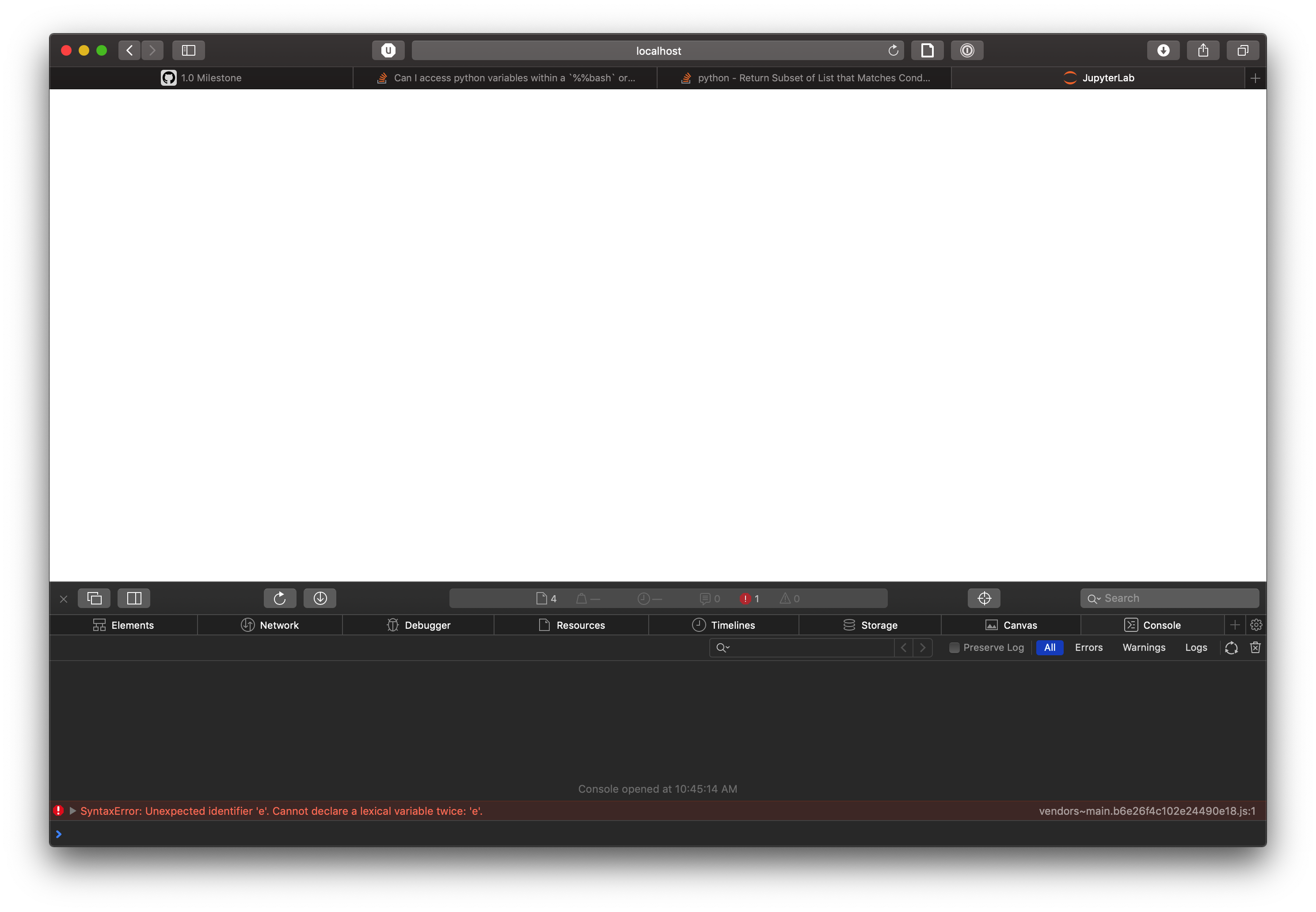Detach Web Inspector into separate window
The image size is (1316, 912).
pos(94,598)
